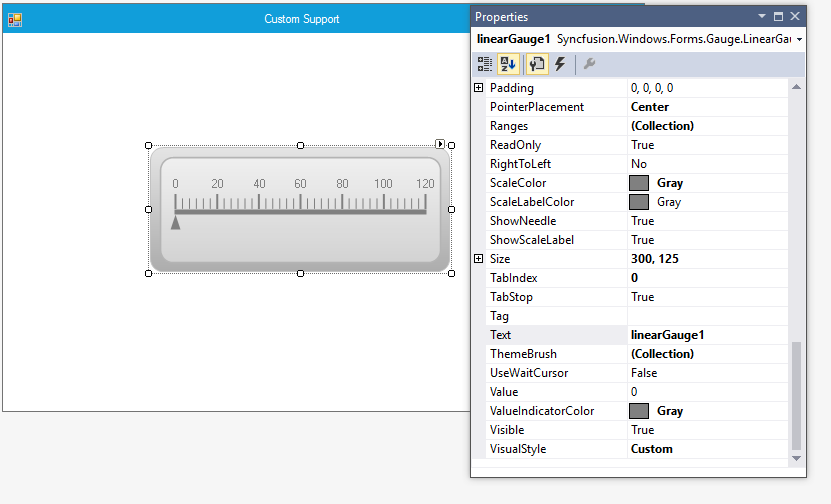Click the gauge scale label 0
The height and width of the screenshot is (504, 831).
click(175, 184)
